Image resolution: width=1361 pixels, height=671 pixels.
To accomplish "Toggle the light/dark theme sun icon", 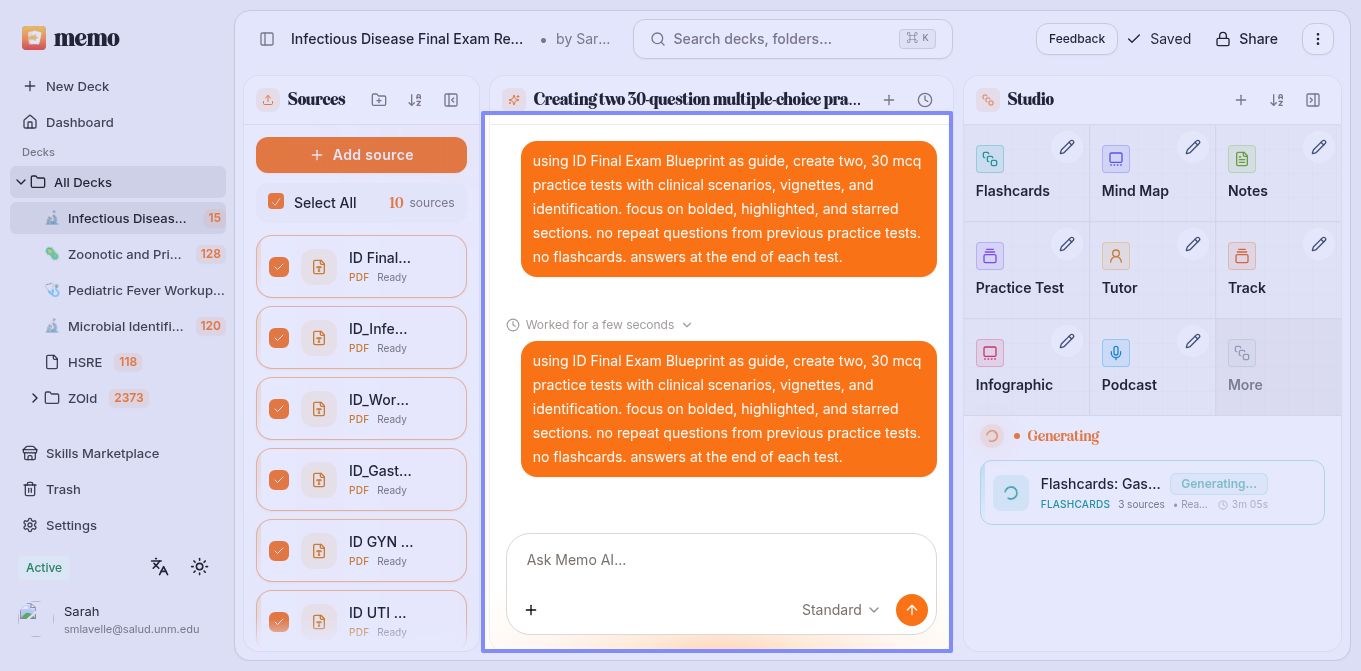I will (199, 567).
